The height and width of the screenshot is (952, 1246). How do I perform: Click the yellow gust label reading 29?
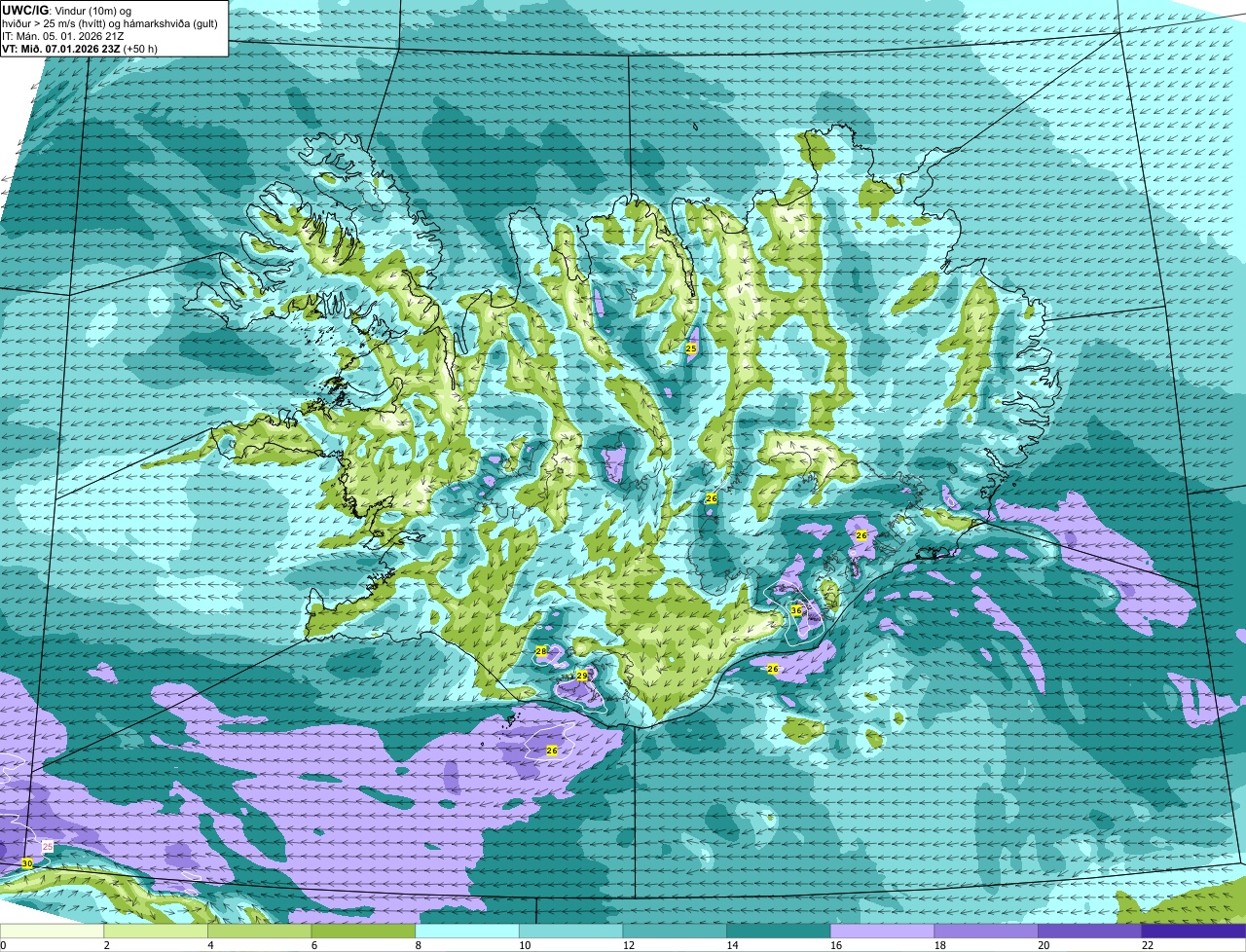click(581, 676)
